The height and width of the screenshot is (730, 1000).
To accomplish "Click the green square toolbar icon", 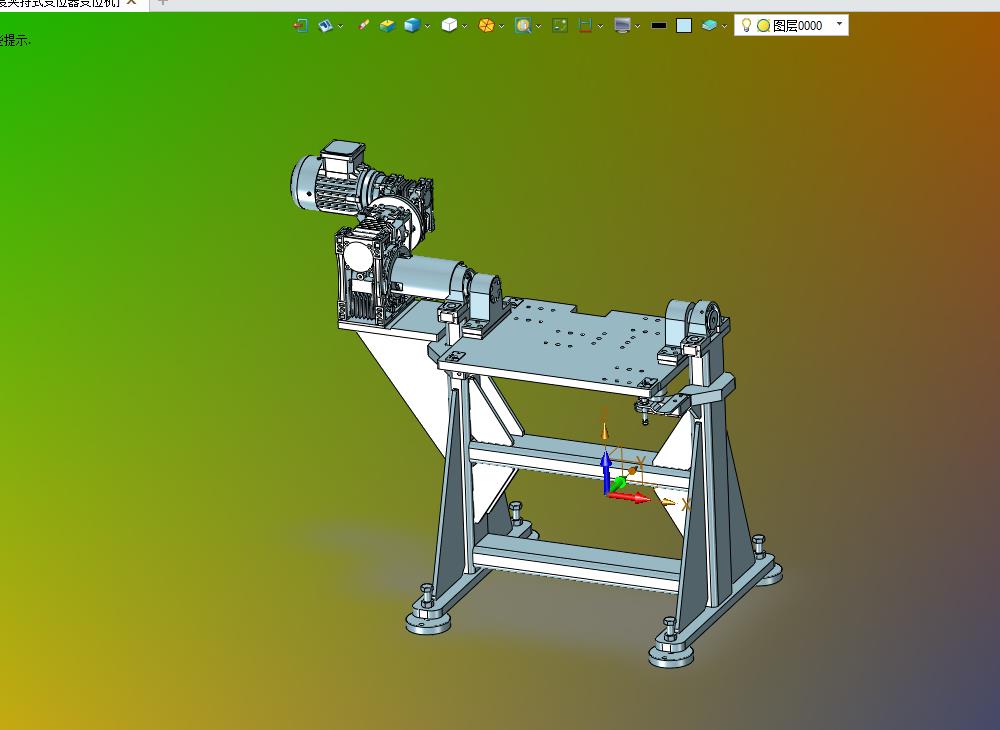I will pos(560,26).
